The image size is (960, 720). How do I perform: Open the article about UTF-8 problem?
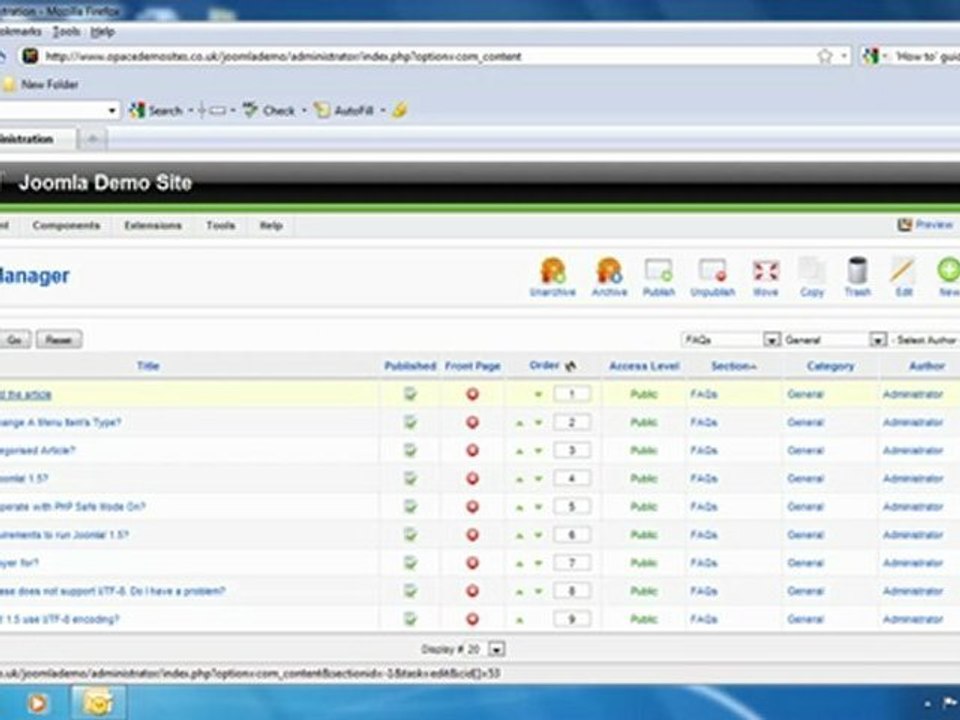coord(113,591)
